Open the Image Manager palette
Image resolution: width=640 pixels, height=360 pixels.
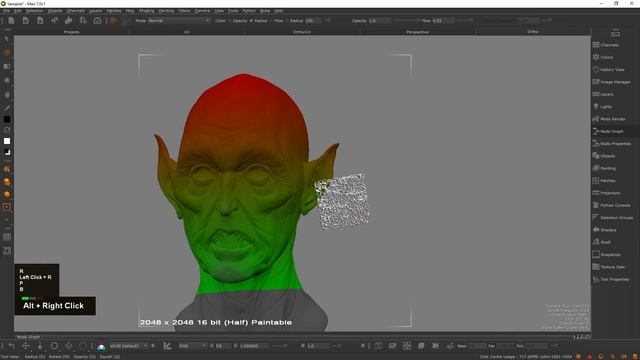[611, 82]
